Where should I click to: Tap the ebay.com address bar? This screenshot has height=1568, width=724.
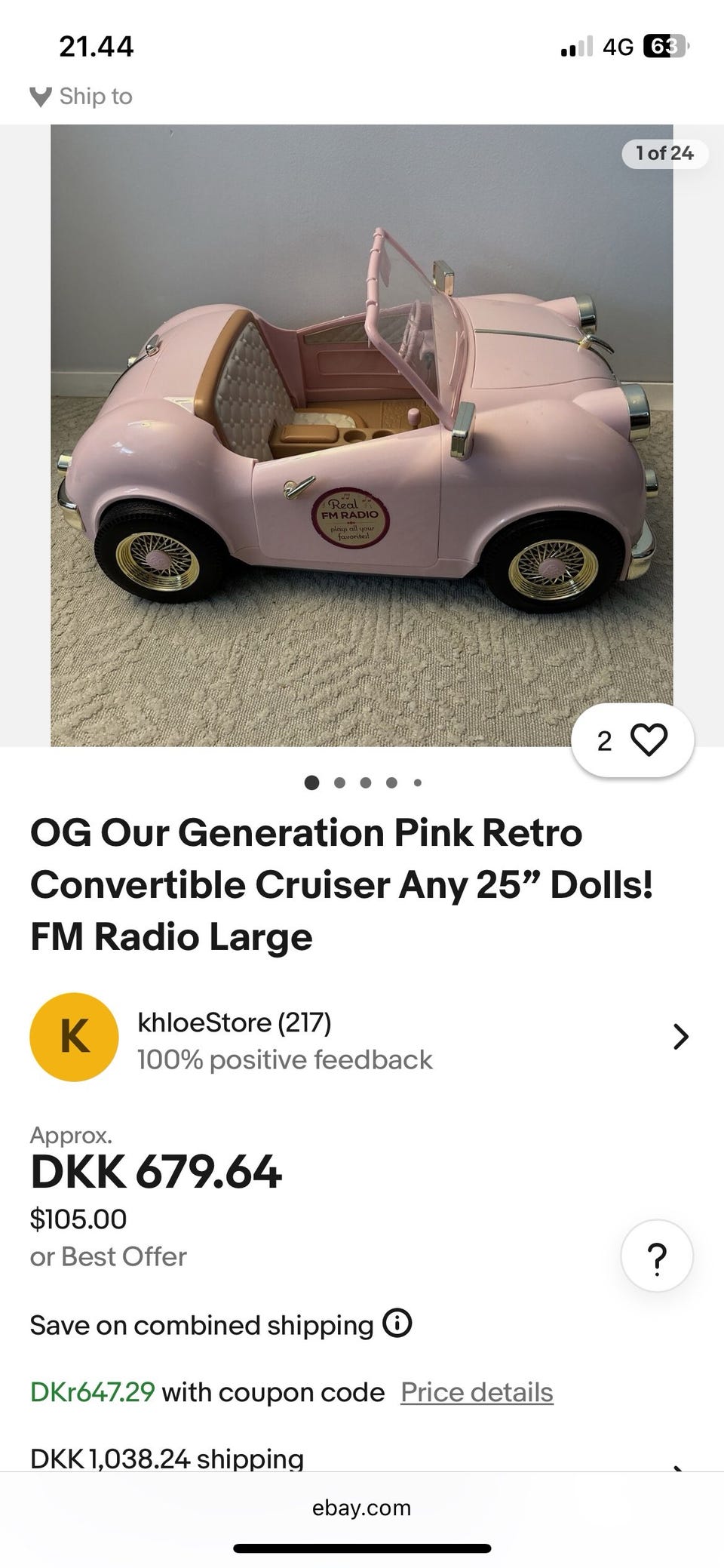[362, 1508]
